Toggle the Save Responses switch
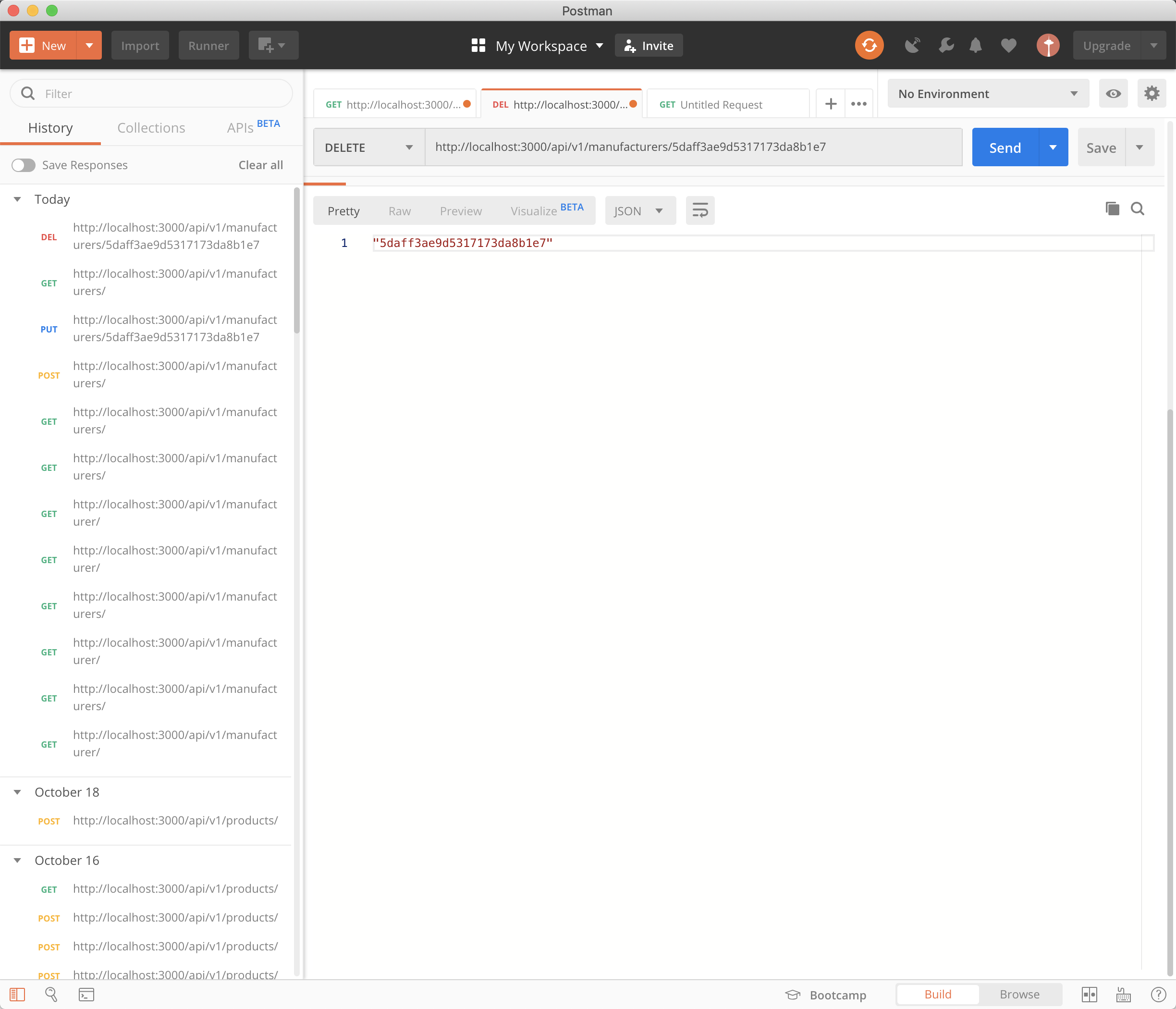Viewport: 1176px width, 1009px height. [x=23, y=165]
